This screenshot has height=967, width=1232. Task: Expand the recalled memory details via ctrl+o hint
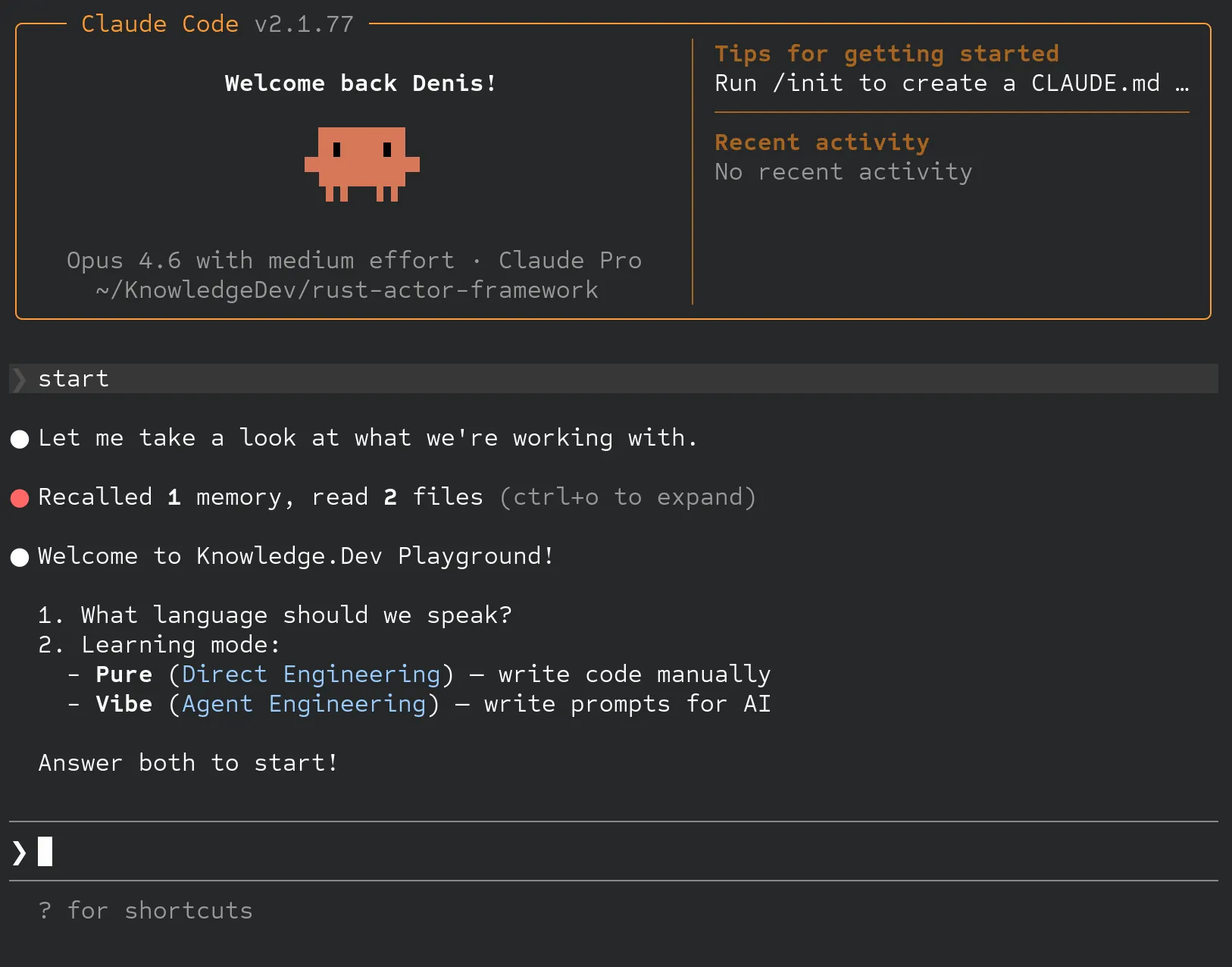(x=627, y=497)
